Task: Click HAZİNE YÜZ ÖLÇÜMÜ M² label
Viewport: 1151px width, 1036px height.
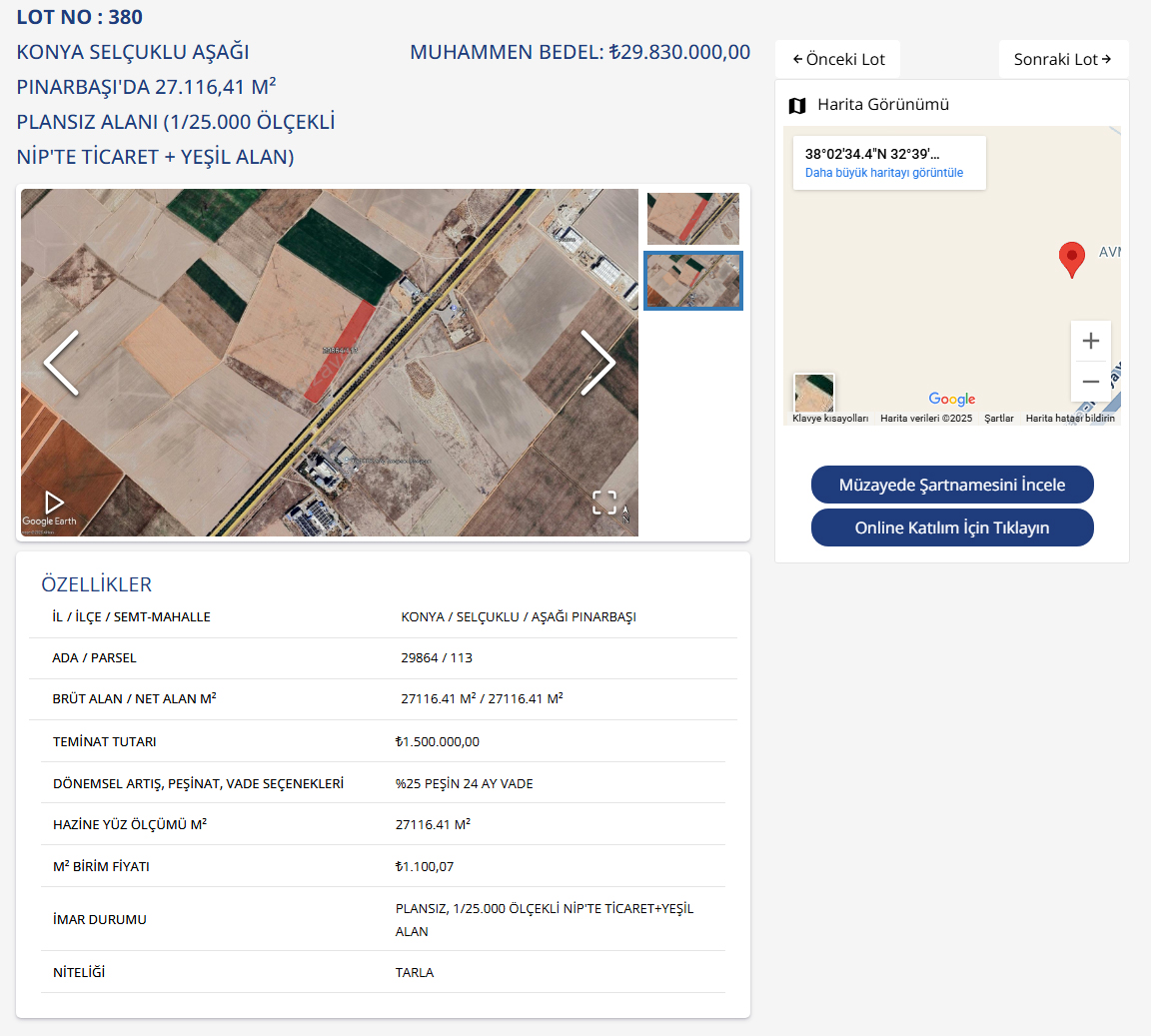Action: click(129, 824)
